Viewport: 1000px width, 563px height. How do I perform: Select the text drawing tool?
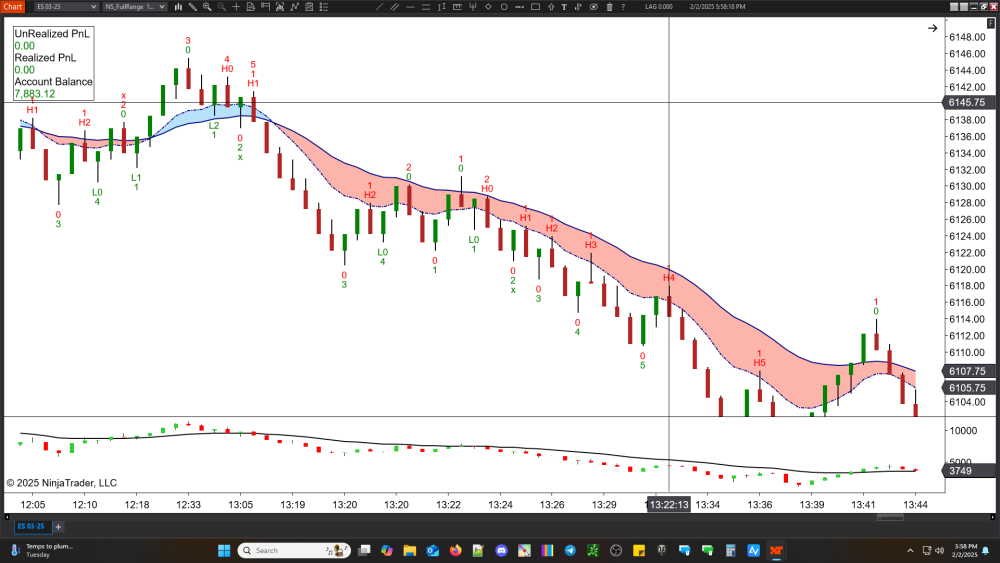(x=565, y=7)
